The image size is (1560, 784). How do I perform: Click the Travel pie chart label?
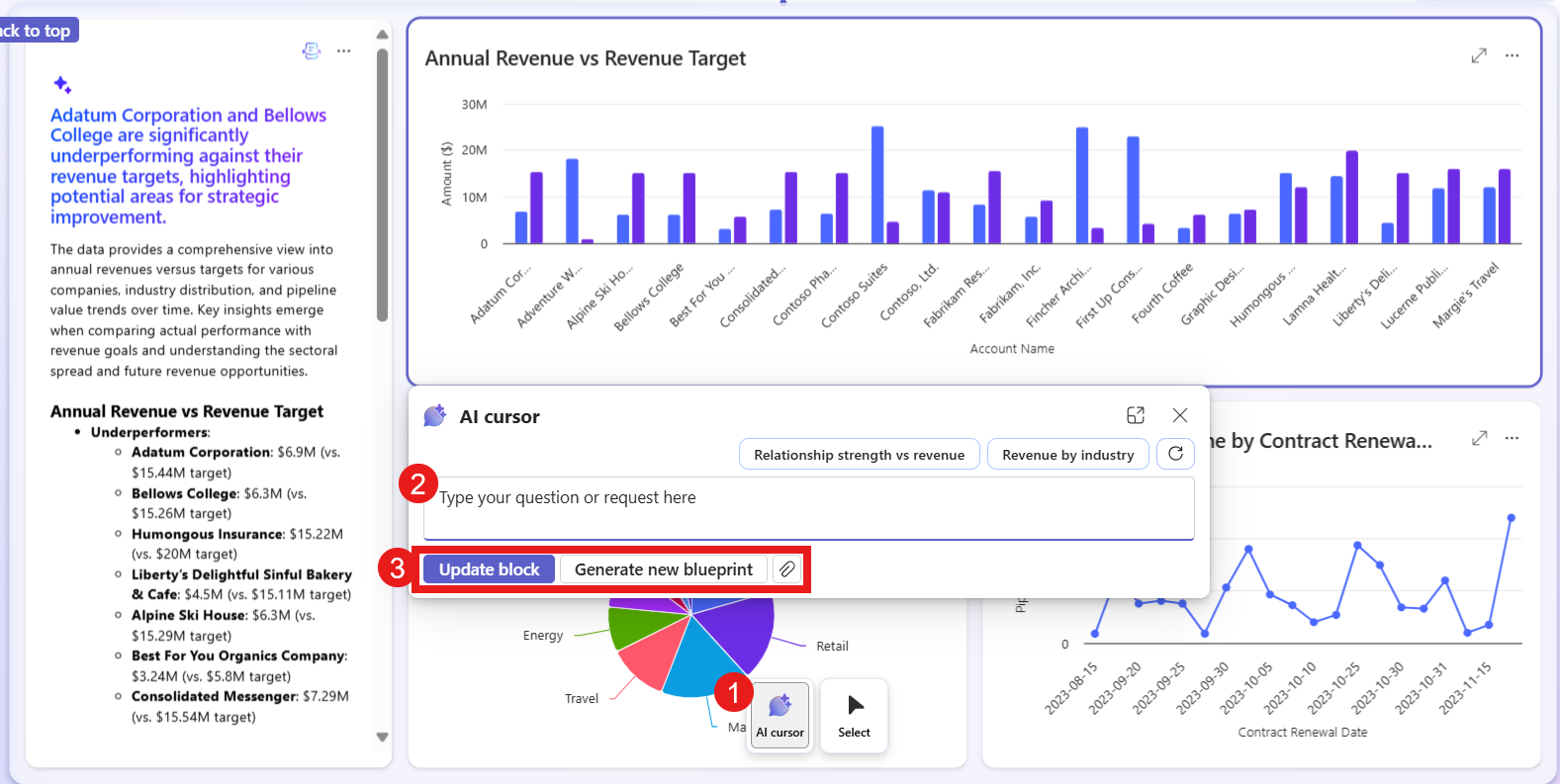click(x=582, y=699)
